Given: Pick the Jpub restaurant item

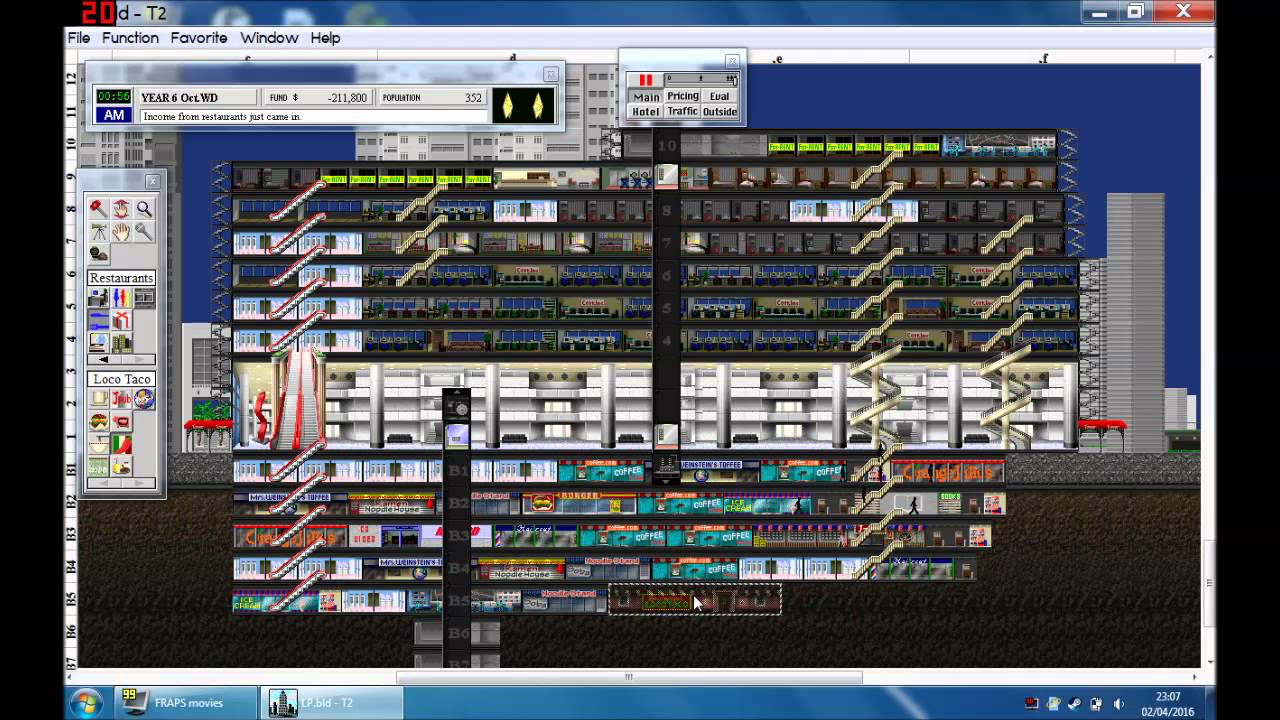Looking at the screenshot, I should 121,398.
